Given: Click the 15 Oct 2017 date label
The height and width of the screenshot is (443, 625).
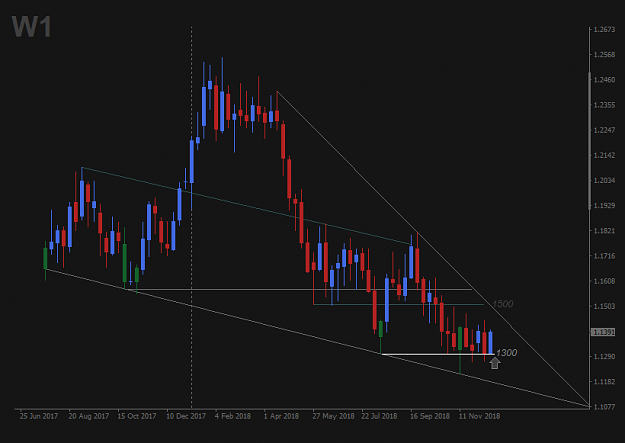Looking at the screenshot, I should [x=137, y=416].
